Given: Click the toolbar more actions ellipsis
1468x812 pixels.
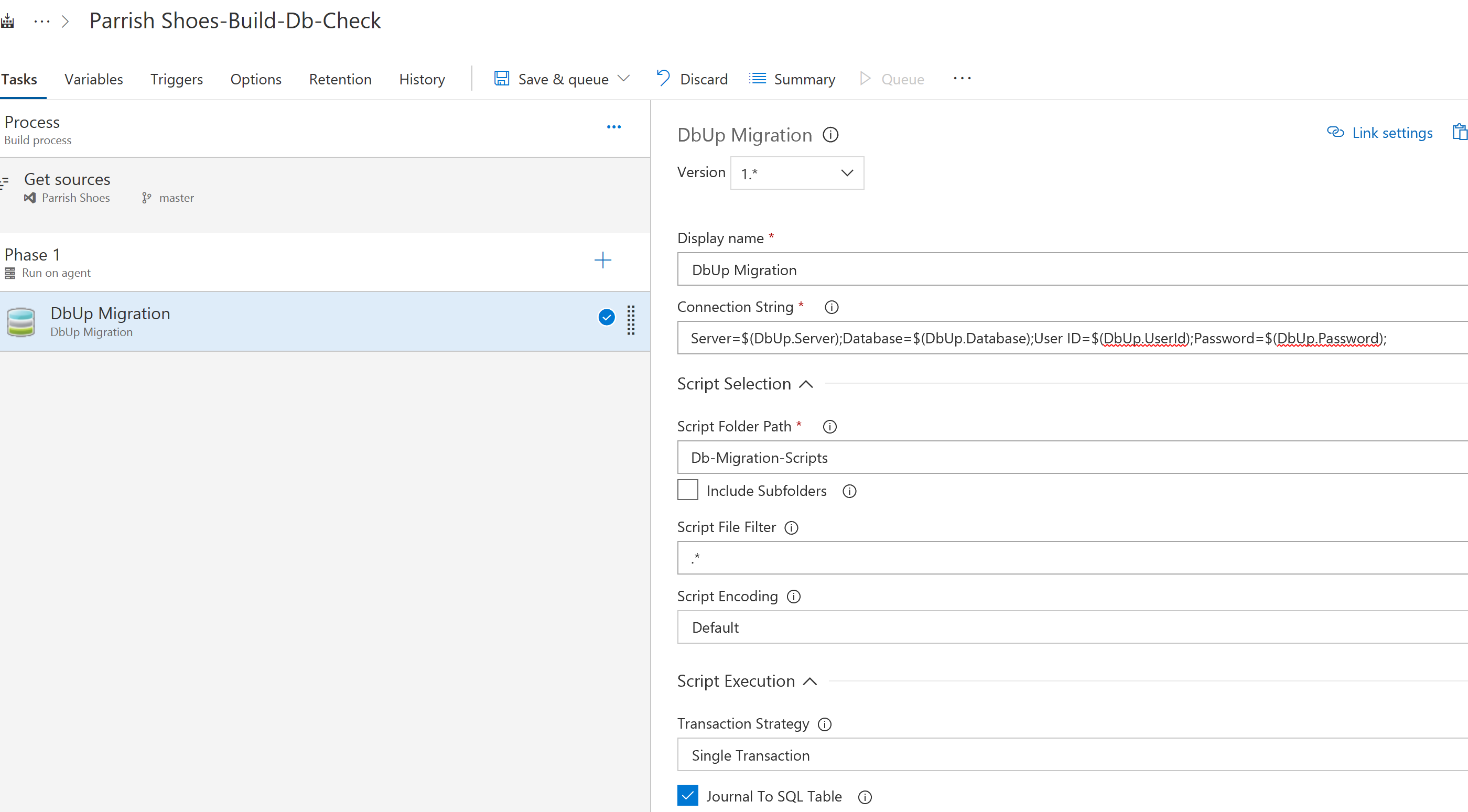Looking at the screenshot, I should pyautogui.click(x=962, y=79).
